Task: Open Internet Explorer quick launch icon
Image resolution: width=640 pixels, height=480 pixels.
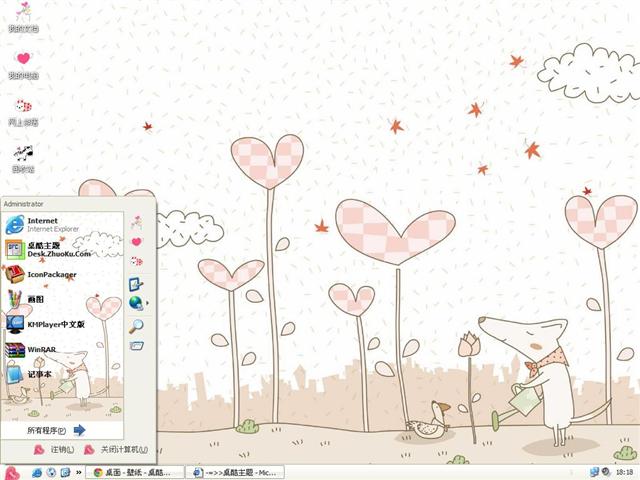Action: click(x=37, y=473)
